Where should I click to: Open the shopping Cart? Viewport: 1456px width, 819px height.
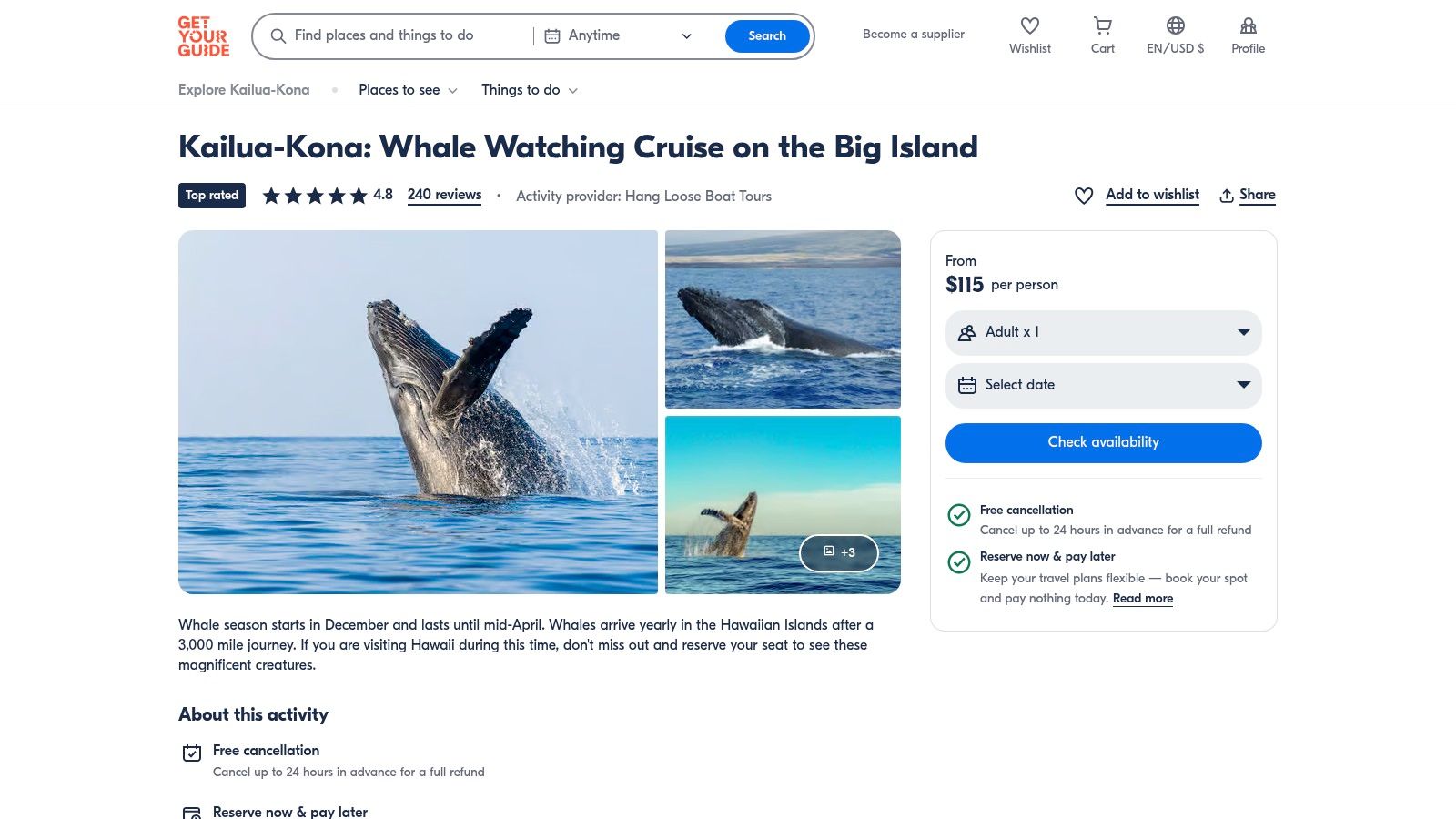[x=1102, y=27]
